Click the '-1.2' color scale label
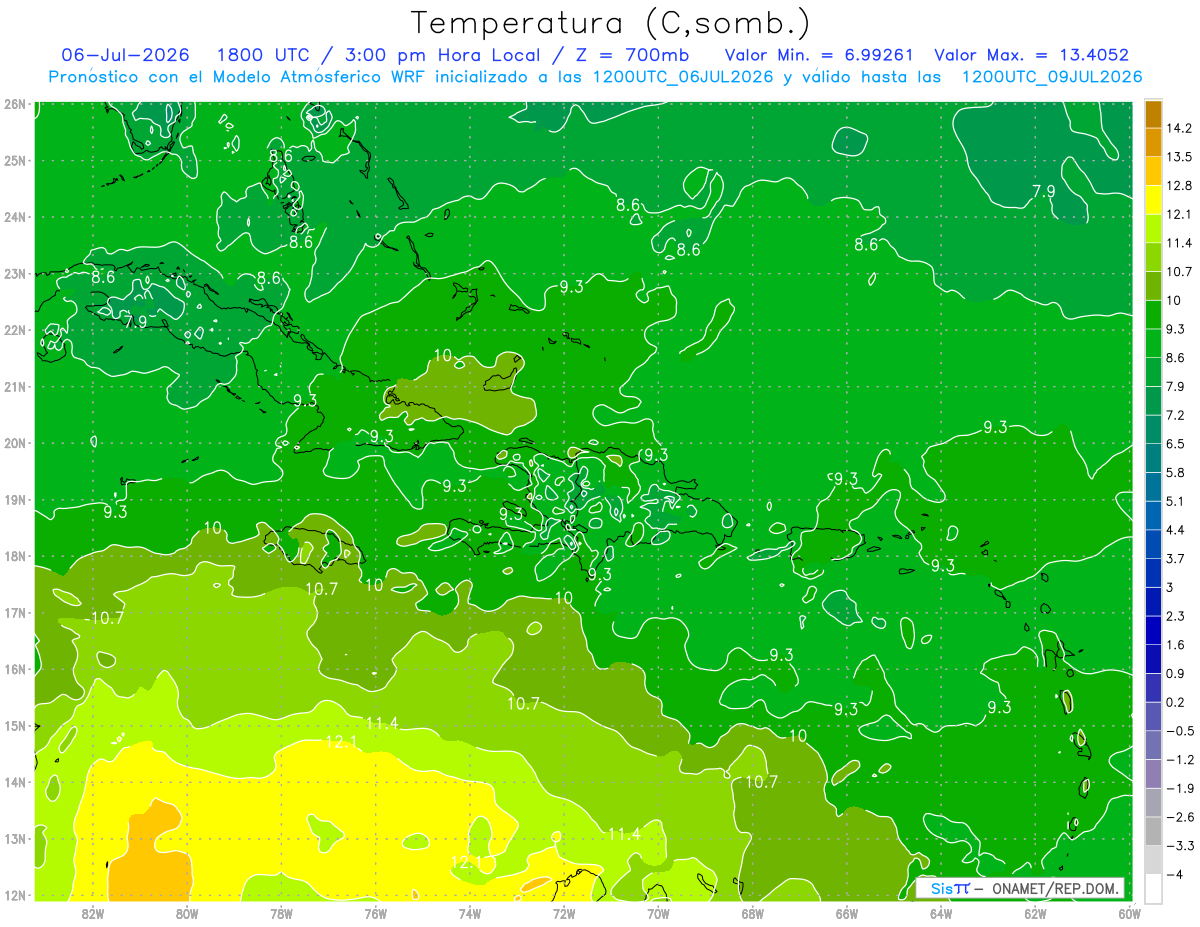This screenshot has height=927, width=1200. pos(1180,759)
